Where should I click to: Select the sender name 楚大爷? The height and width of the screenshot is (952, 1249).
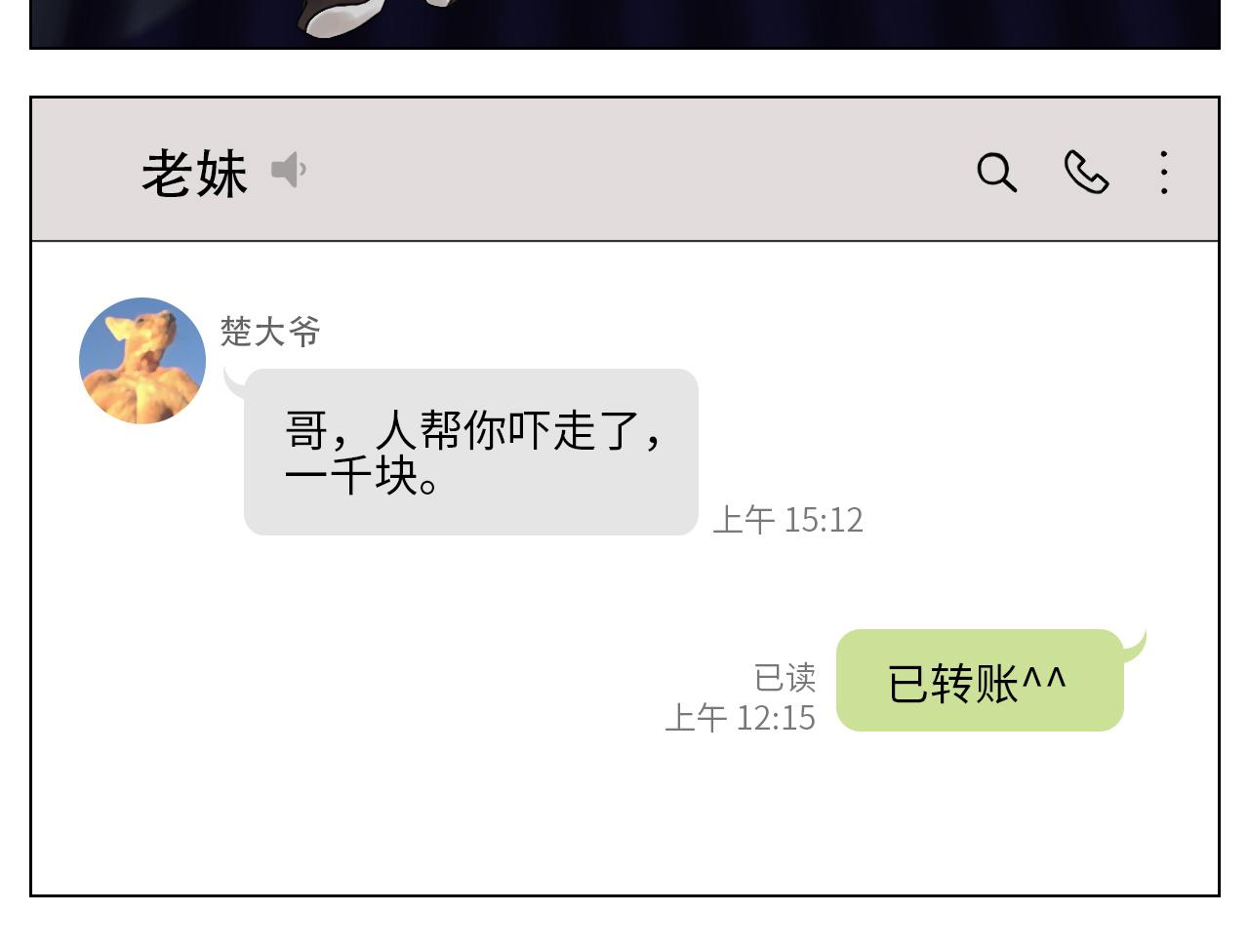(x=270, y=332)
